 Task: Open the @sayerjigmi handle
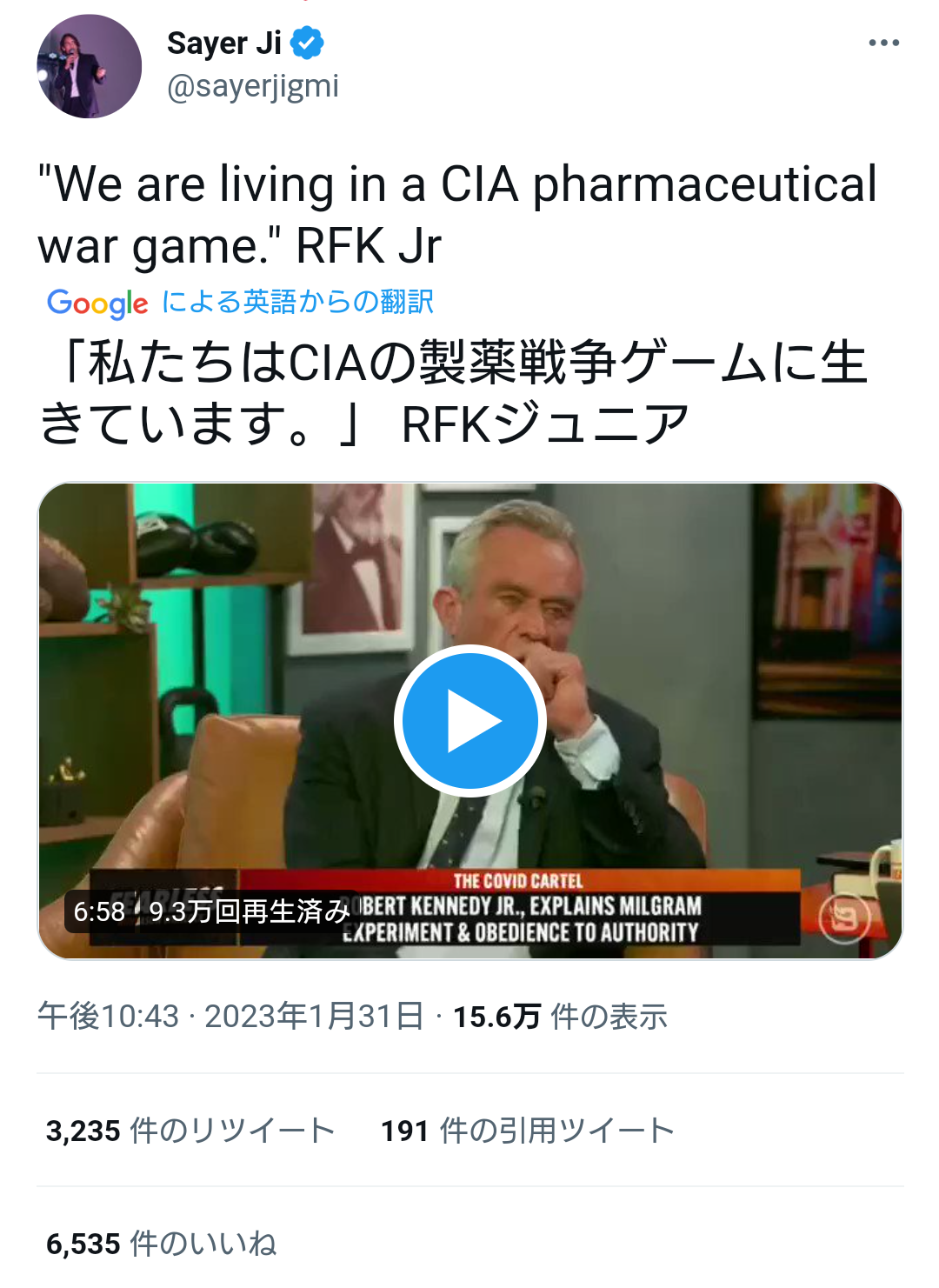click(x=253, y=86)
